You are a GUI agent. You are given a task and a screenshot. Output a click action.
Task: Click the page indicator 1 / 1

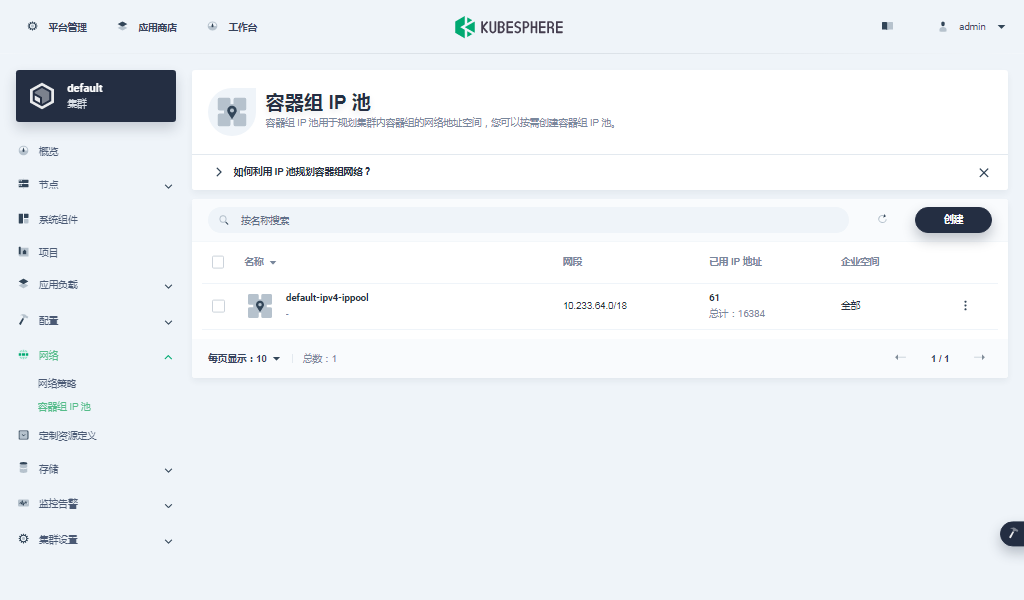[x=940, y=358]
